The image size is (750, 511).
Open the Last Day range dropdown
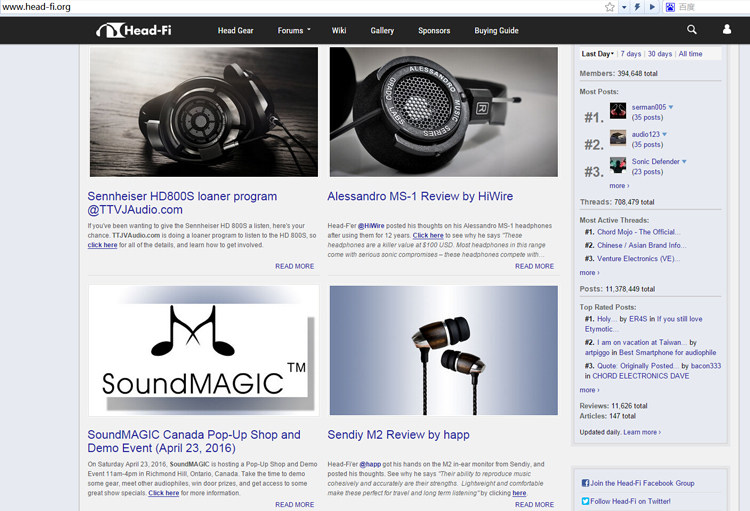click(x=597, y=54)
